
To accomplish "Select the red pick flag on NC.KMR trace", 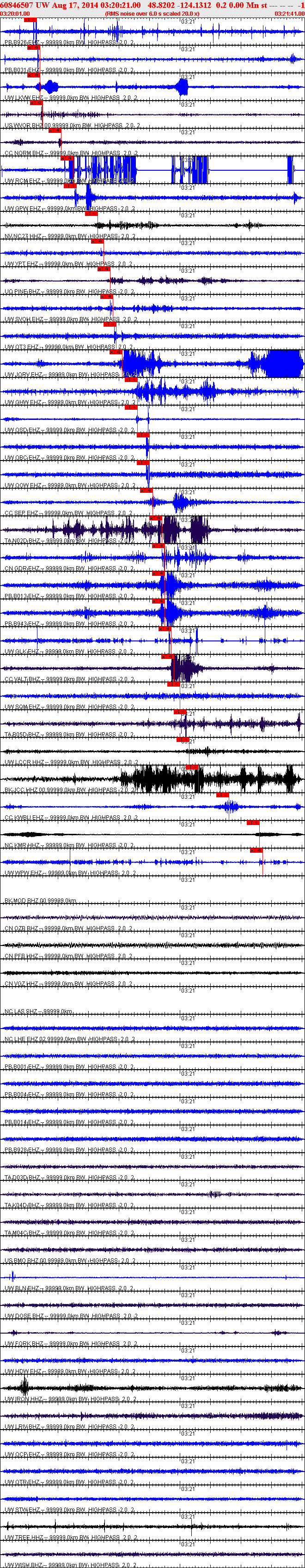I will (x=252, y=822).
